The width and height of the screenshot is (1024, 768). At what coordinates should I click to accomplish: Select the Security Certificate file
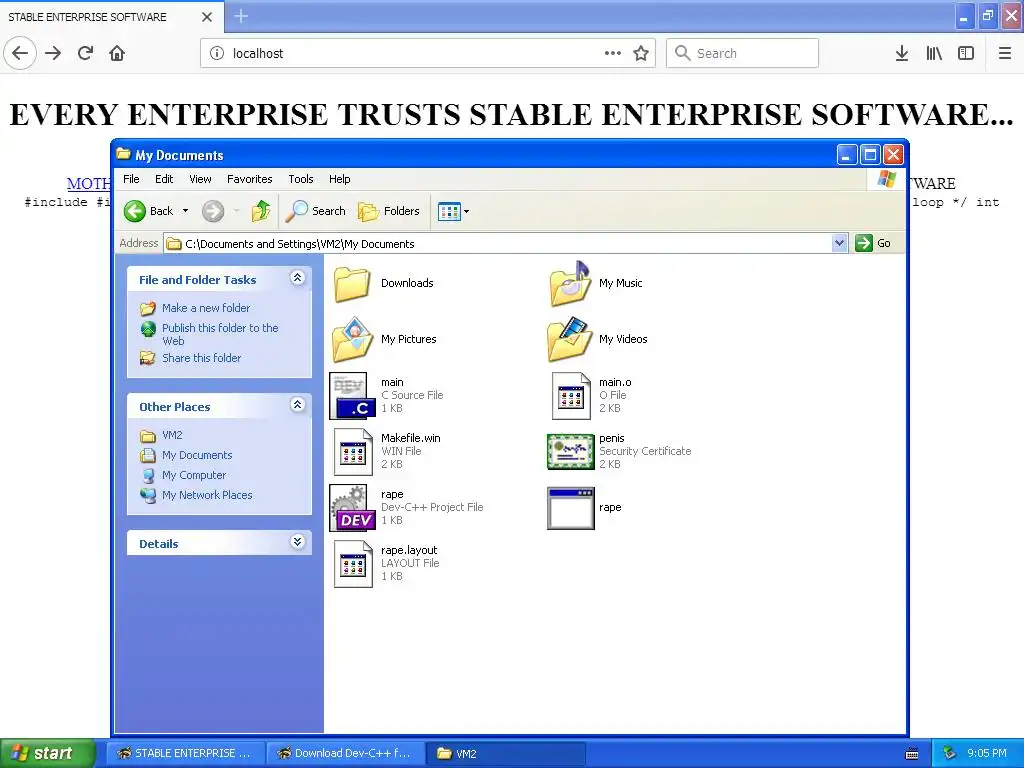click(619, 451)
